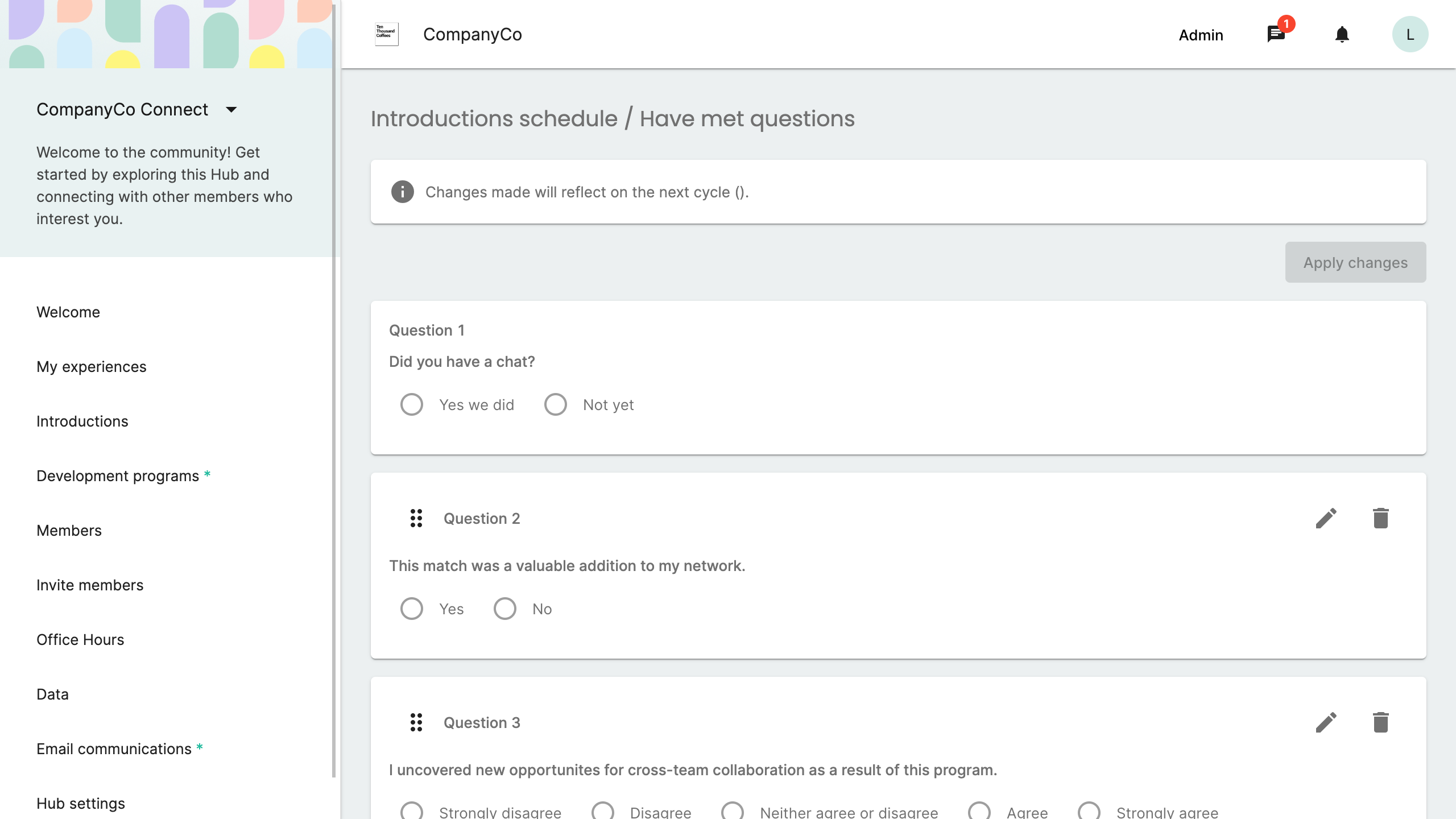
Task: Open the Admin link in header
Action: 1201,35
